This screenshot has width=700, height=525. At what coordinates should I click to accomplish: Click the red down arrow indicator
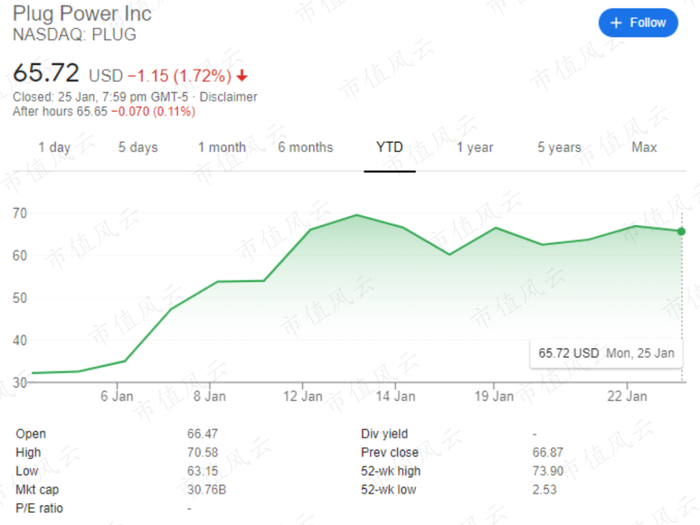(x=242, y=76)
